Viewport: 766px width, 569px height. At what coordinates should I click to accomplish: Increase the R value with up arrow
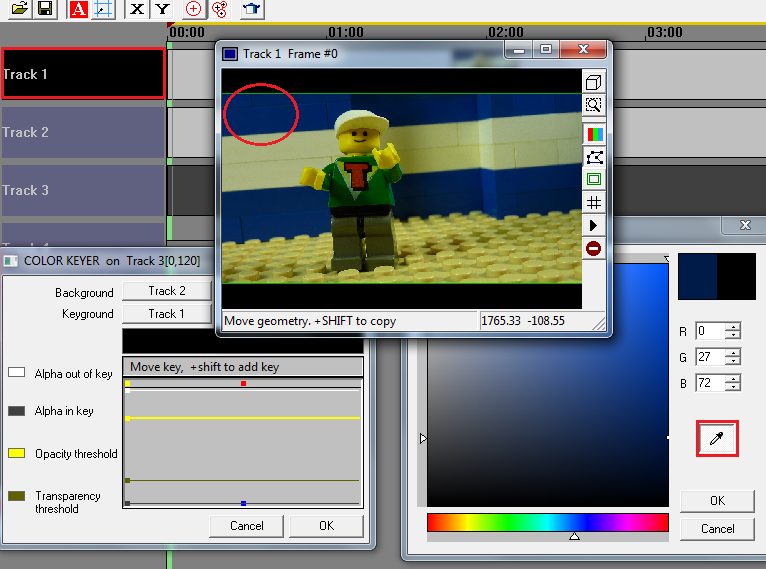click(x=733, y=327)
